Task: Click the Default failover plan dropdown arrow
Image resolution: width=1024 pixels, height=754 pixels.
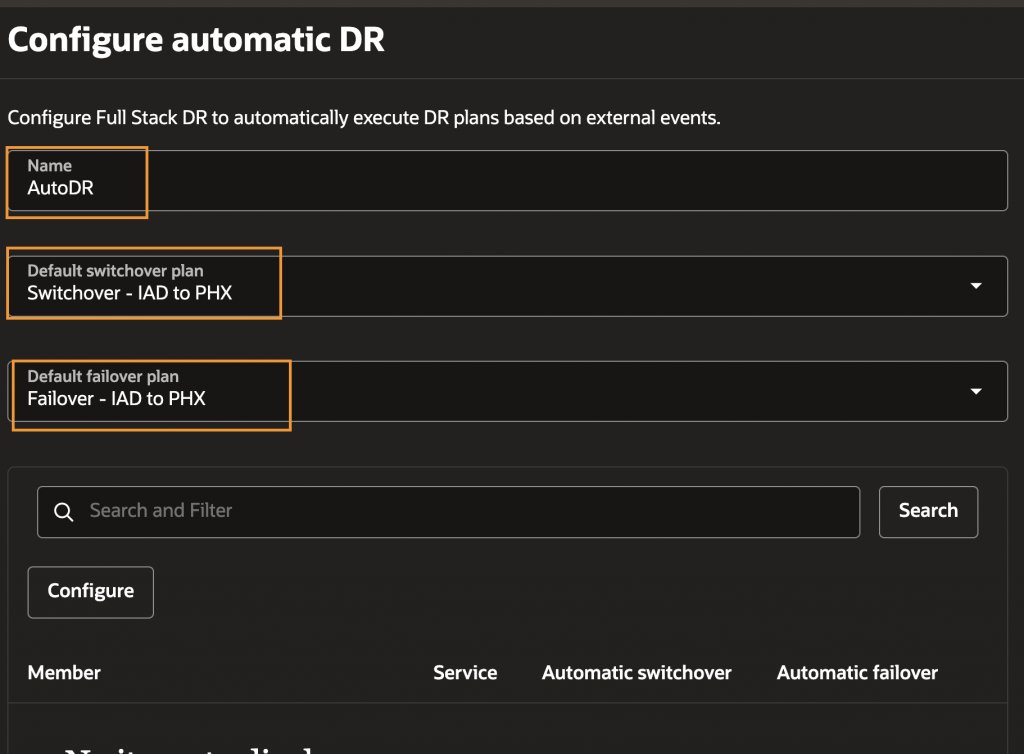Action: click(976, 391)
